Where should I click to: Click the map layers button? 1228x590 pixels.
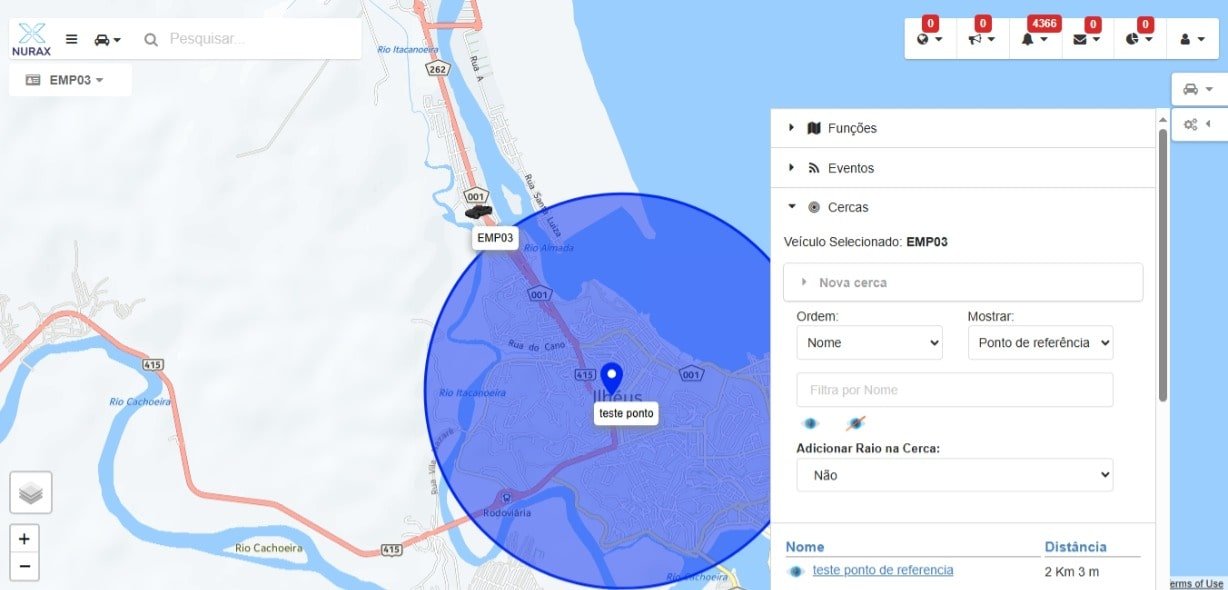point(31,492)
